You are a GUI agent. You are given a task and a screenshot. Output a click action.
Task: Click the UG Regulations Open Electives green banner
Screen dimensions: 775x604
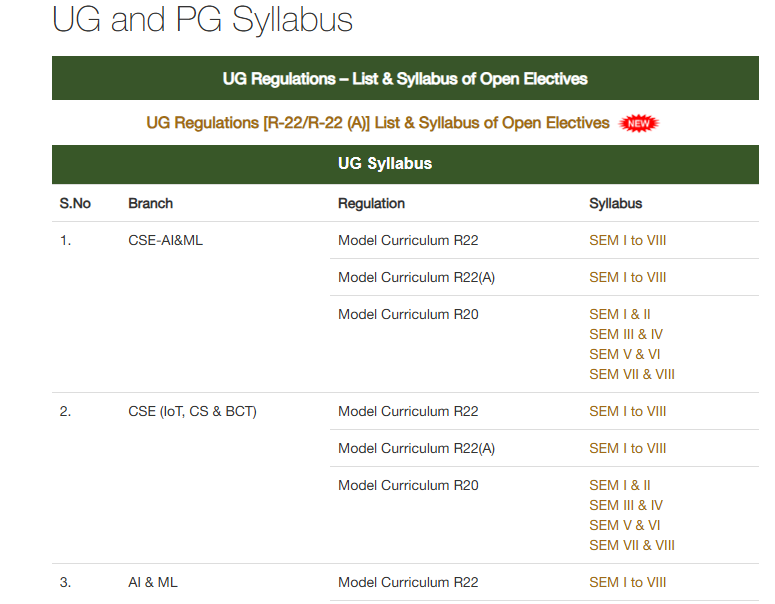click(x=405, y=78)
